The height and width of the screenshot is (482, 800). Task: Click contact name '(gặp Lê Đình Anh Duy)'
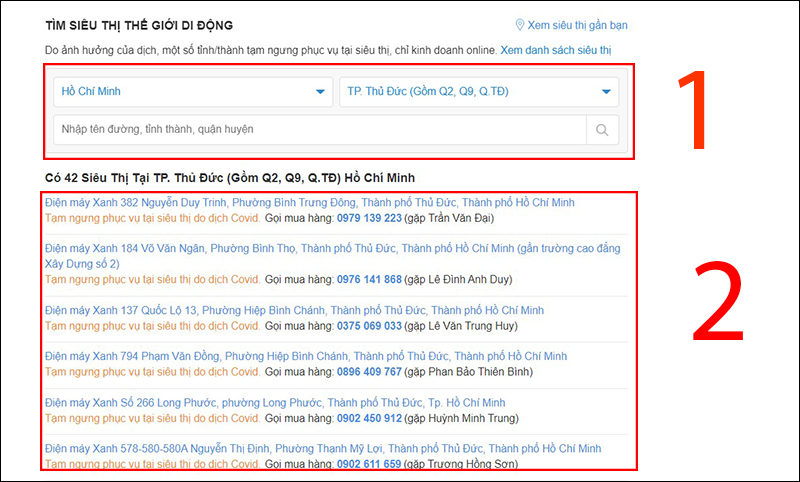point(458,280)
